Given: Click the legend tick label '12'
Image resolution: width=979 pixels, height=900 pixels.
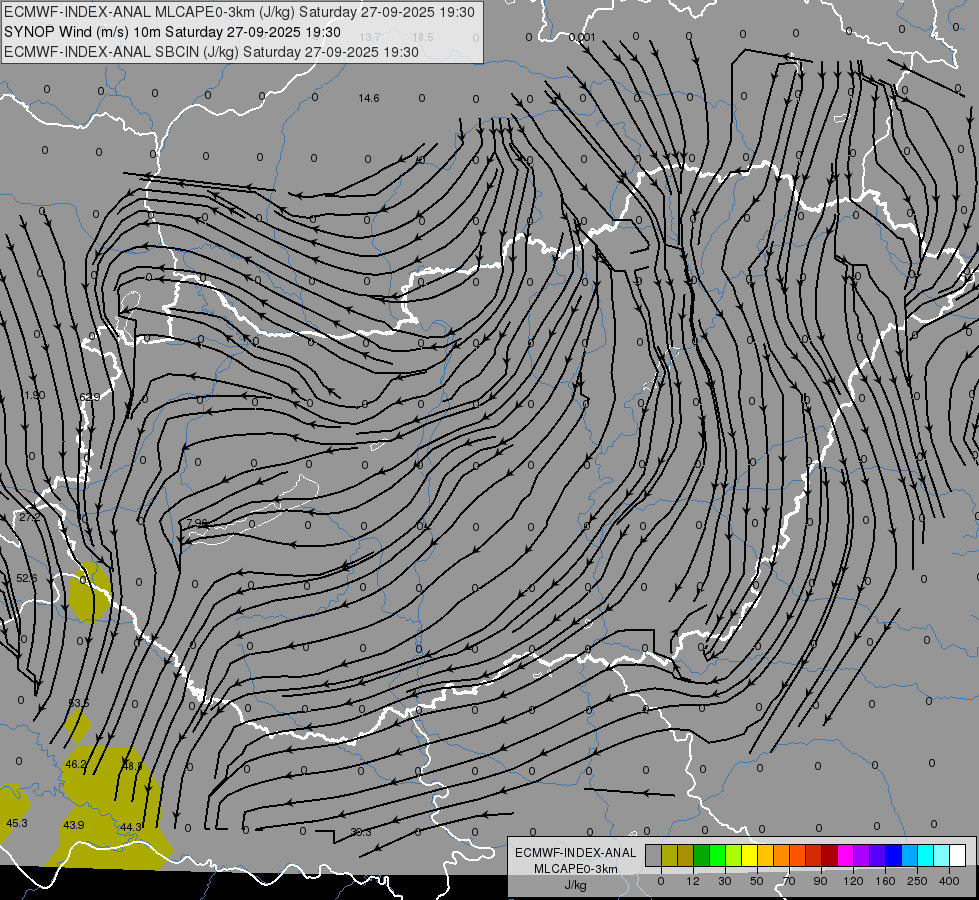Looking at the screenshot, I should click(x=692, y=881).
